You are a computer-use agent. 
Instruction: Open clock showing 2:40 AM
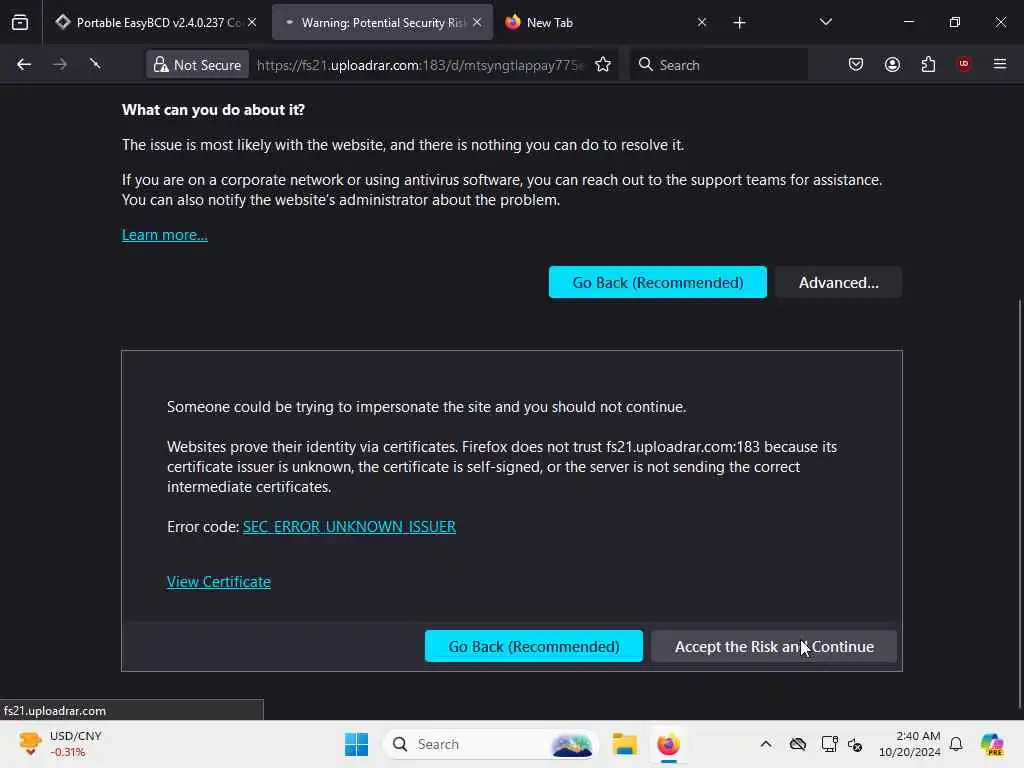tap(909, 744)
